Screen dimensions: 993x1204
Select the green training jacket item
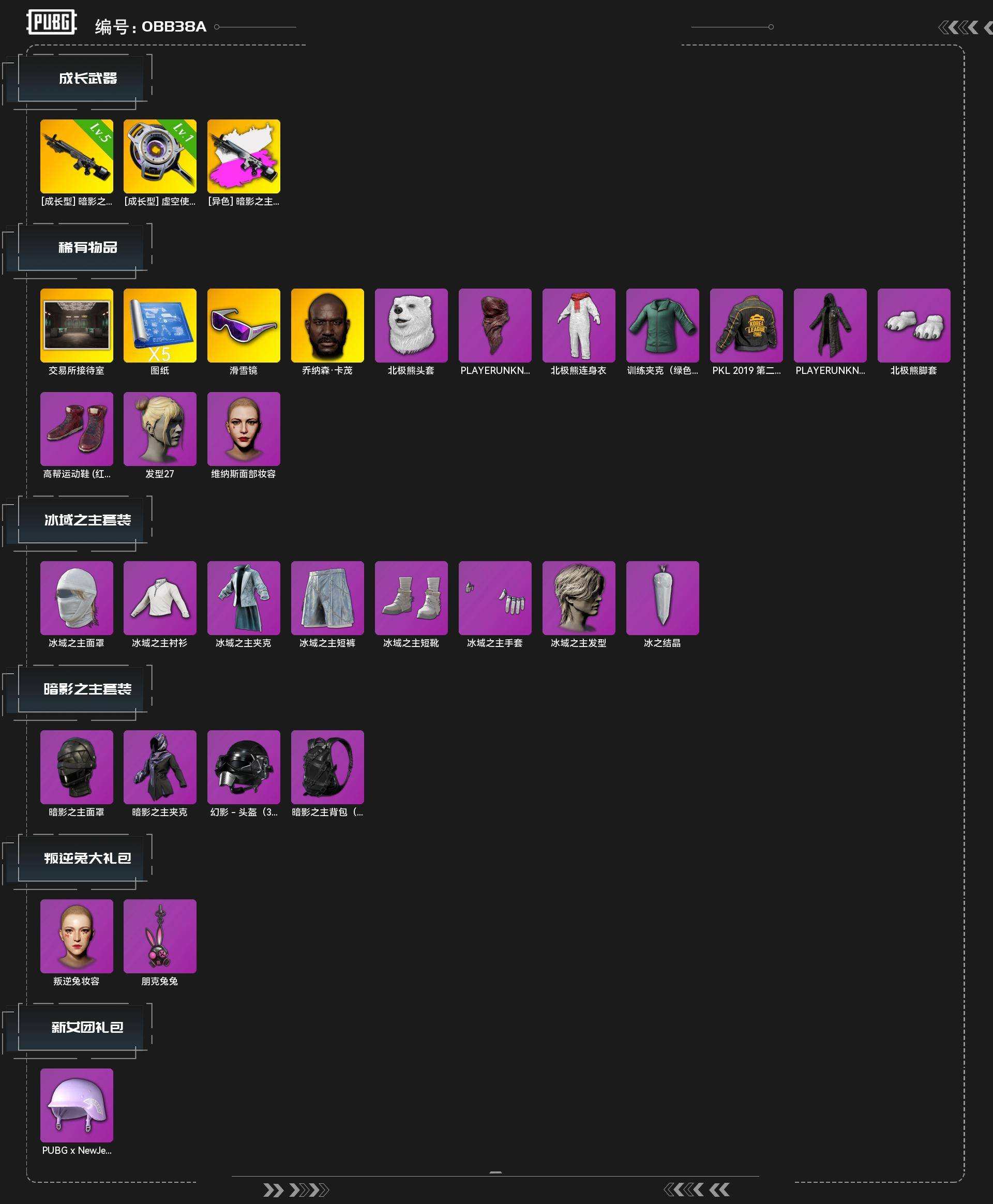[x=663, y=325]
